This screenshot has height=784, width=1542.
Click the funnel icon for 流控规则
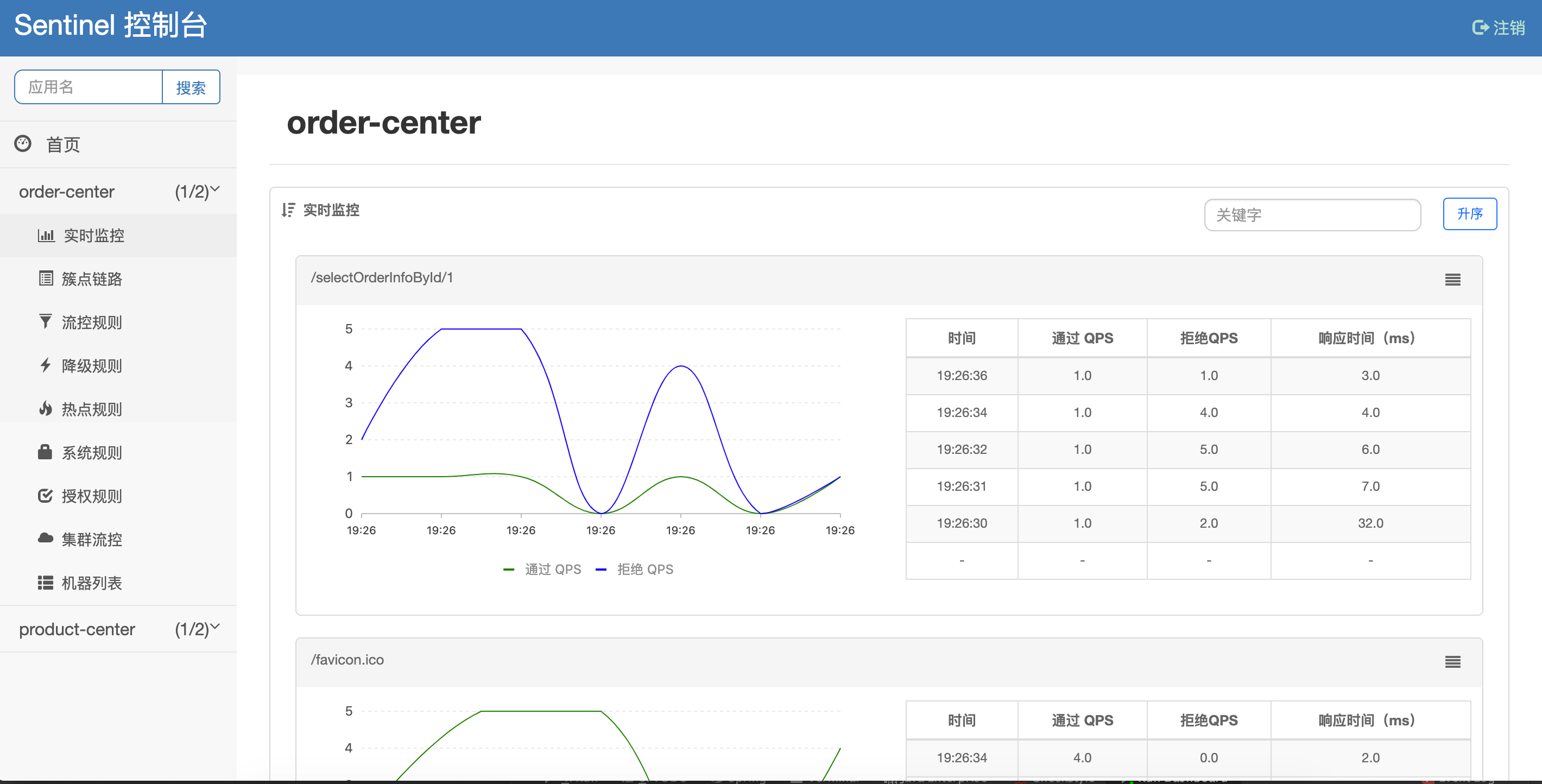point(46,321)
